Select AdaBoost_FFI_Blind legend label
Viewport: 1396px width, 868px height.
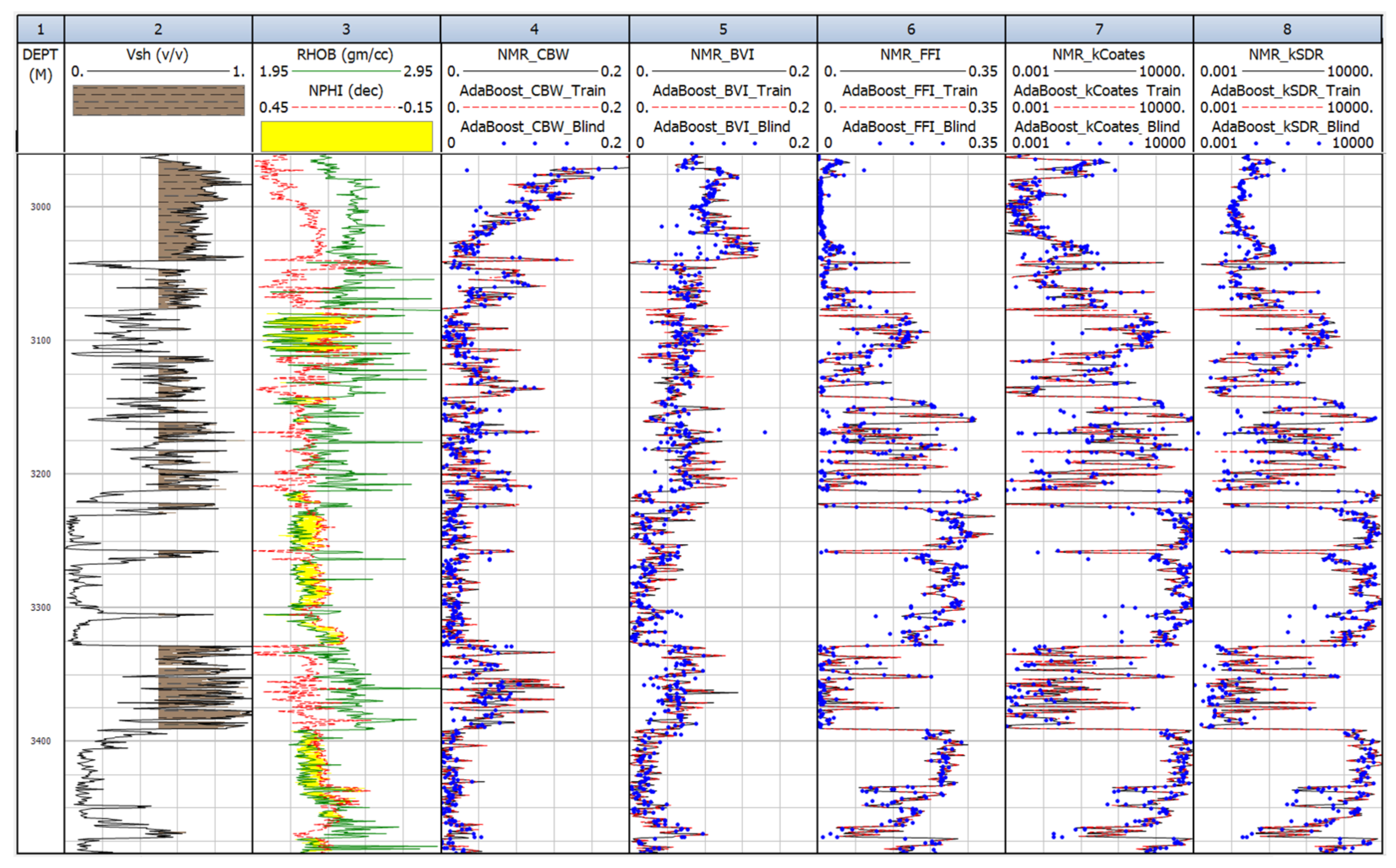coord(910,127)
